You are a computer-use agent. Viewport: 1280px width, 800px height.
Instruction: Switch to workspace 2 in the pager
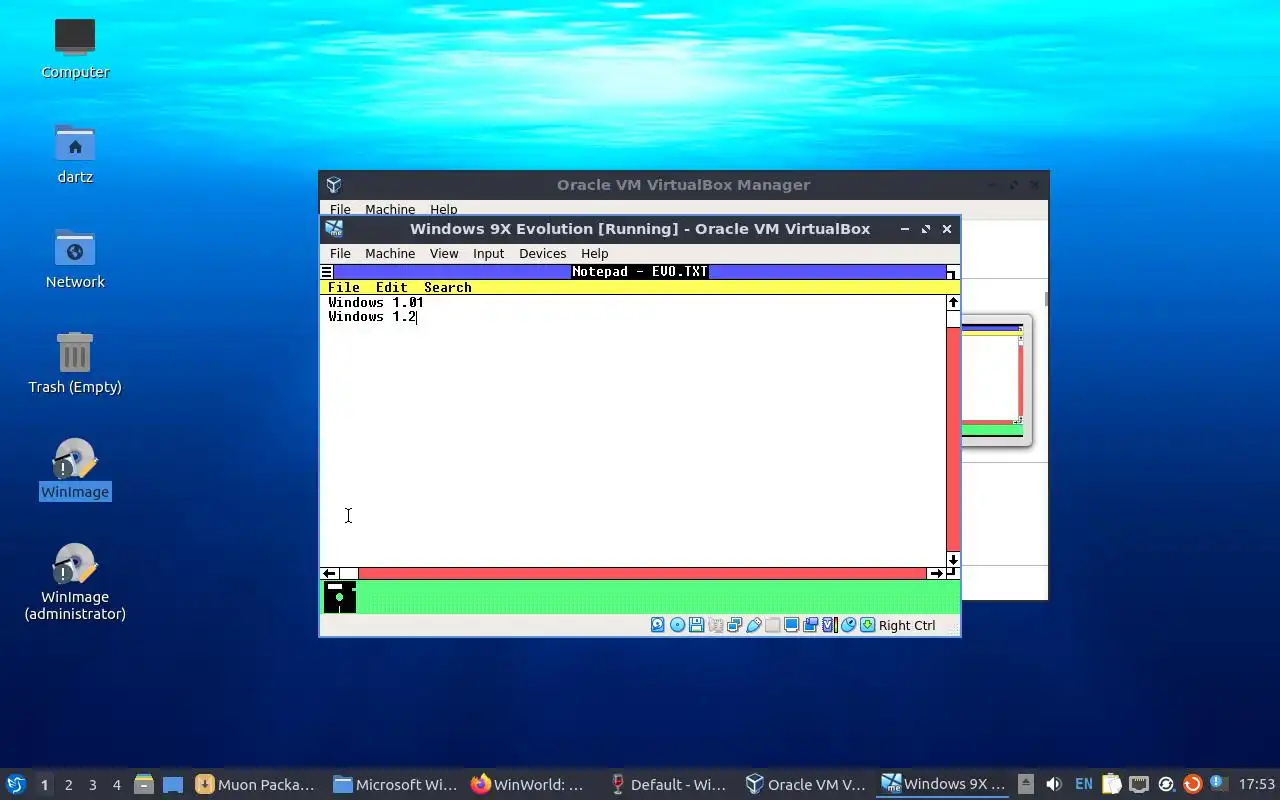tap(68, 785)
